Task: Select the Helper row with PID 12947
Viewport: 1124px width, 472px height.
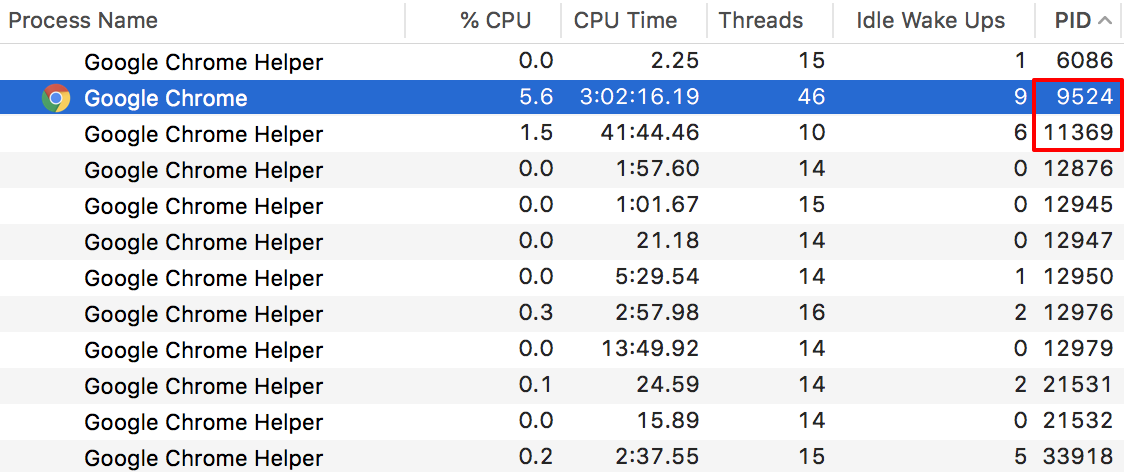Action: [562, 242]
